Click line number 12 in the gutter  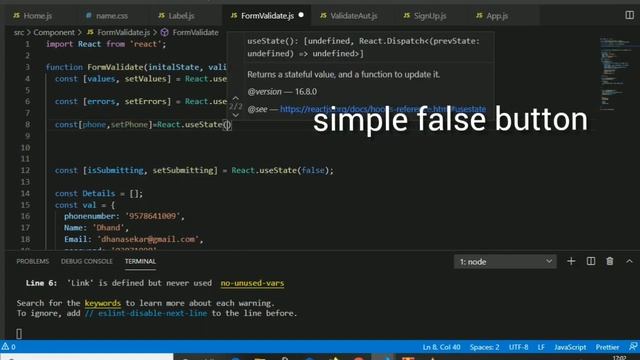click(25, 170)
